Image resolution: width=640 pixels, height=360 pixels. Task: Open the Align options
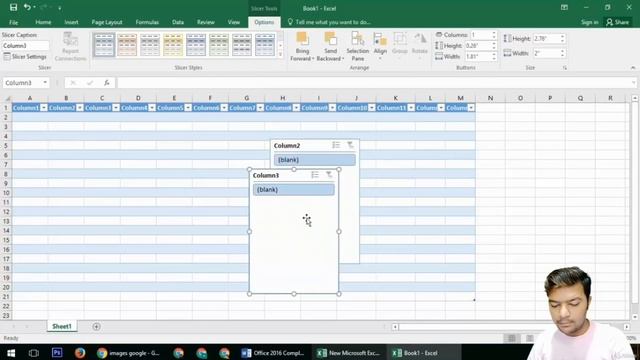coord(380,47)
